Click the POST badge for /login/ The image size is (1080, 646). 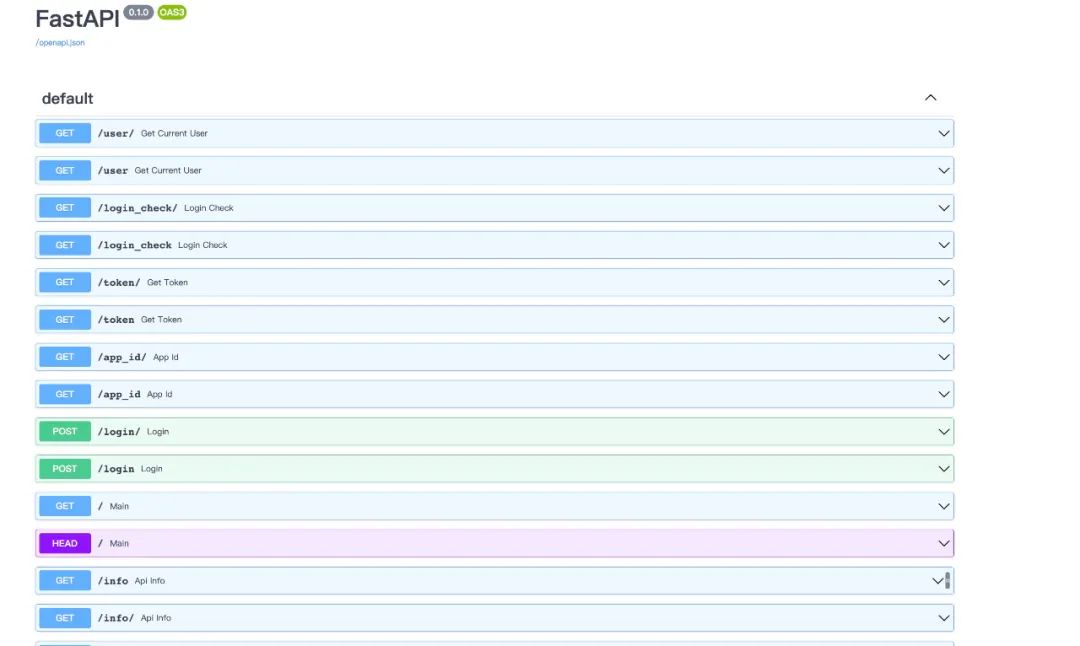(65, 431)
